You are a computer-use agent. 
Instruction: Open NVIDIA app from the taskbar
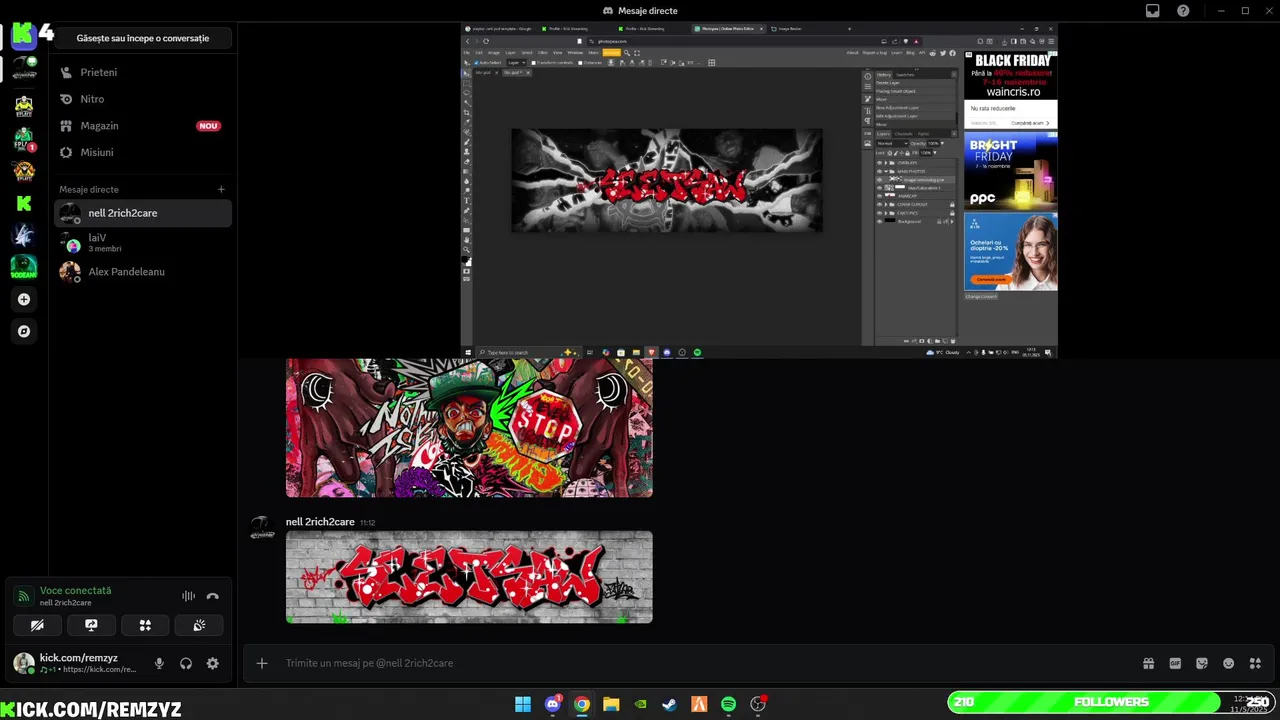(640, 704)
